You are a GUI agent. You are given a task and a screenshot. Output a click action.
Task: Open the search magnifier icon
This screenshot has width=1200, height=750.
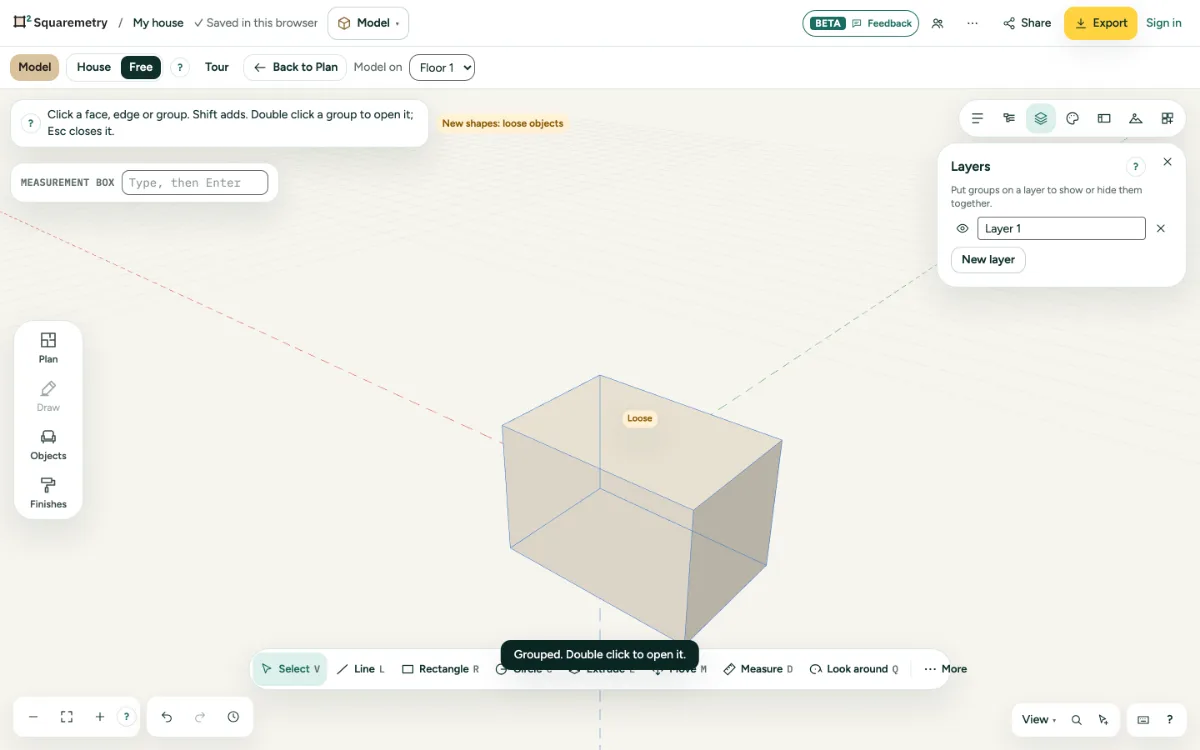(x=1076, y=720)
